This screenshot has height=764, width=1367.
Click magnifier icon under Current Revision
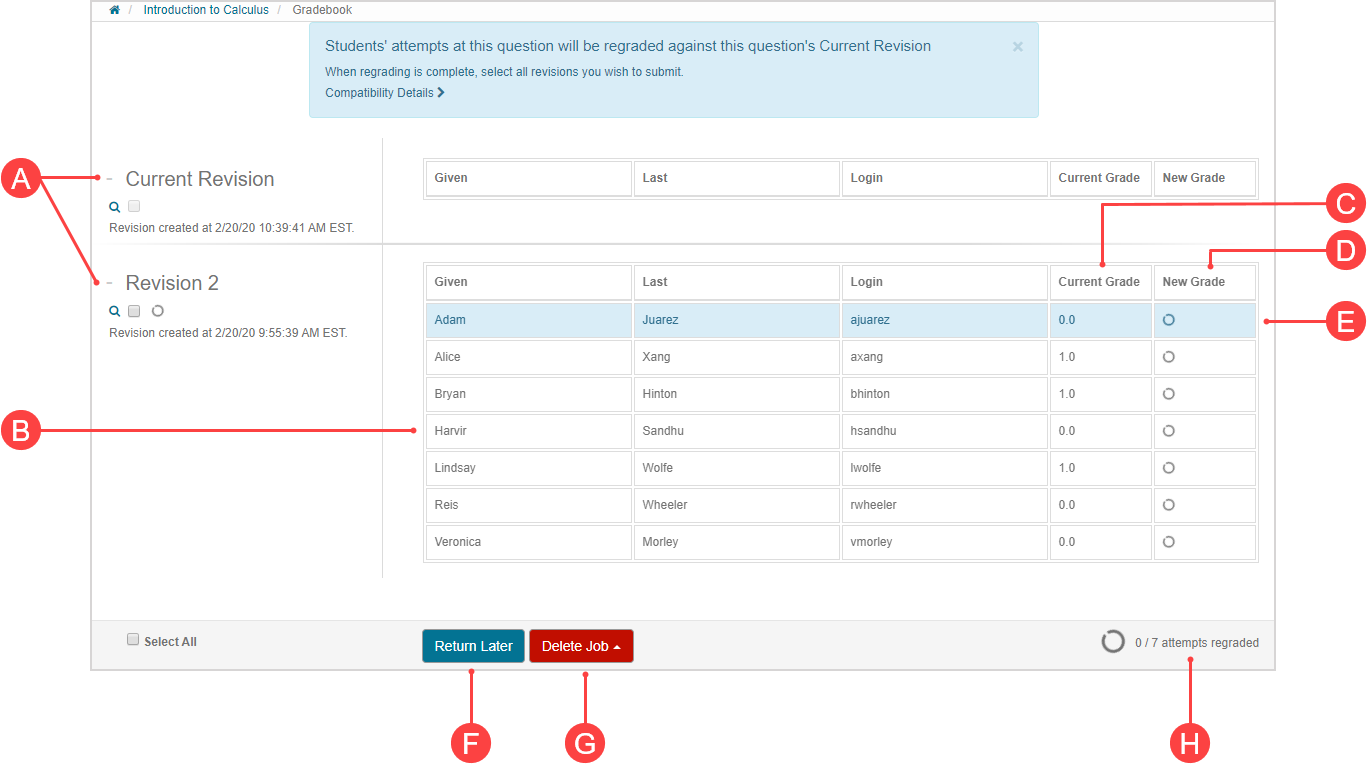[x=114, y=207]
